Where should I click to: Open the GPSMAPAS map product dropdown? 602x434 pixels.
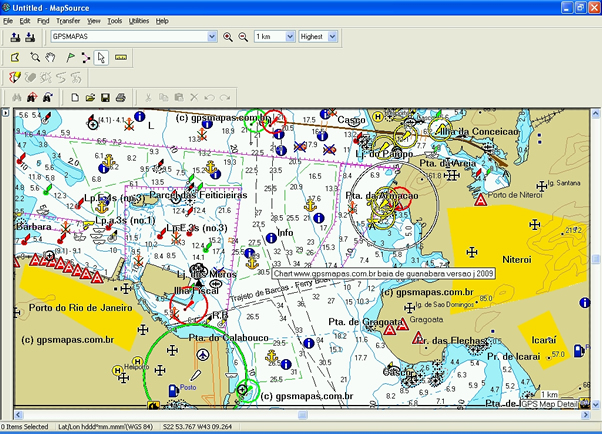[211, 37]
